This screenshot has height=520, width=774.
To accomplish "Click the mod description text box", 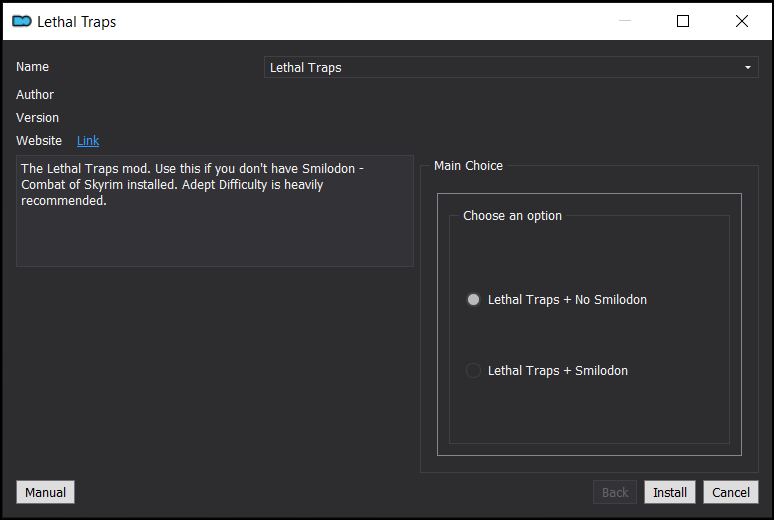I will tap(215, 211).
